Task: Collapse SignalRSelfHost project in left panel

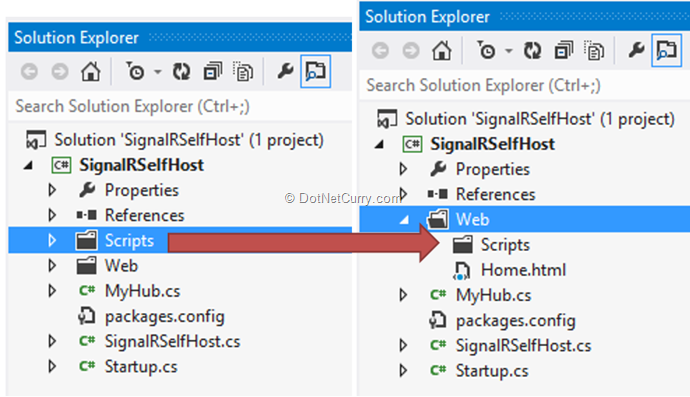Action: coord(28,165)
